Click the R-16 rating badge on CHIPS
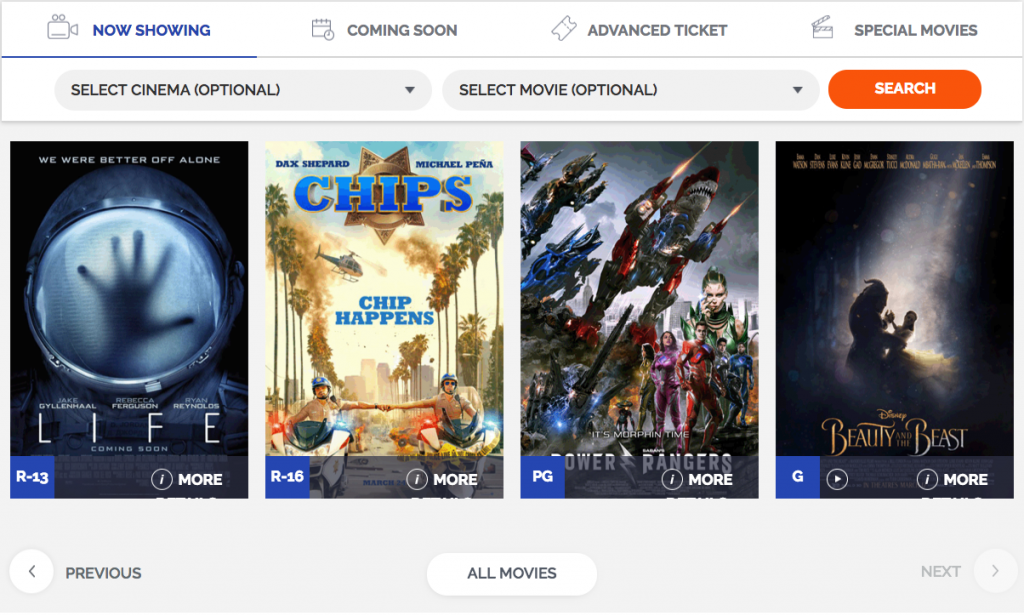 tap(287, 478)
